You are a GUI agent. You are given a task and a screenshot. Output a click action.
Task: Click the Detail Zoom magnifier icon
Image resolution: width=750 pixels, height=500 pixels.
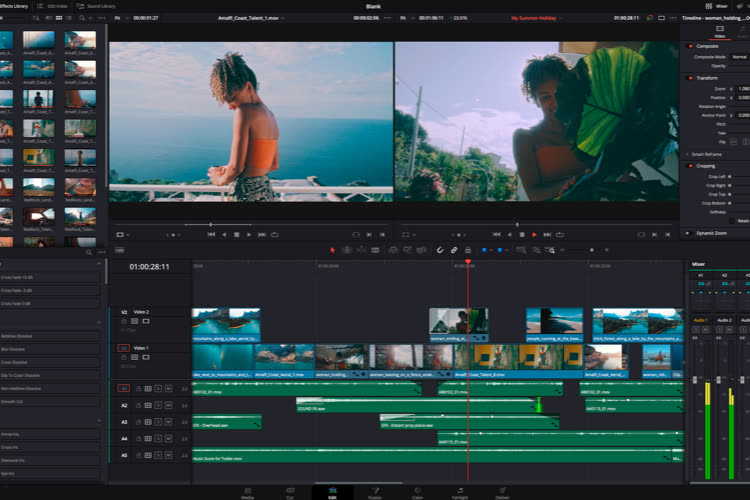(536, 250)
